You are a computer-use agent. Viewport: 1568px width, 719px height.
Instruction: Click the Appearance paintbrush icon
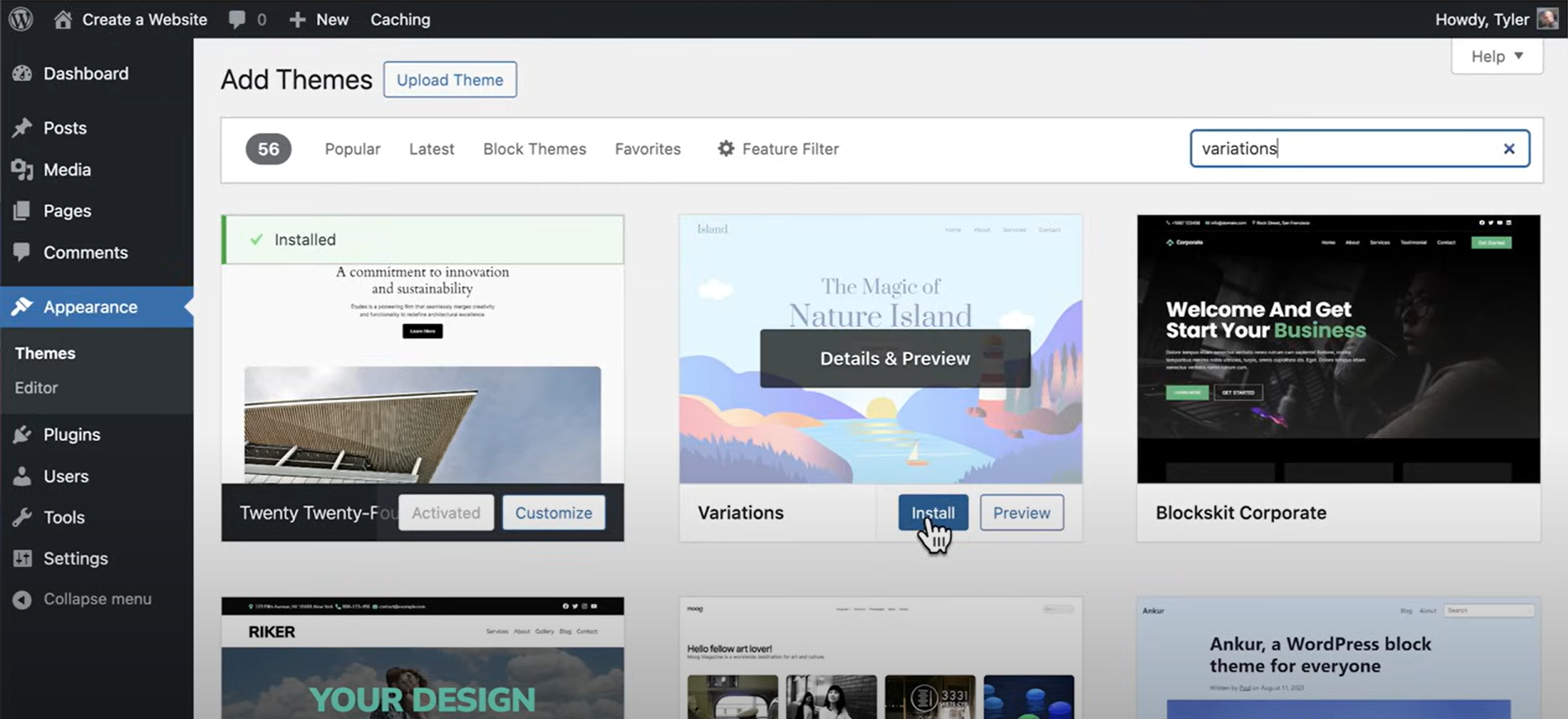tap(22, 307)
